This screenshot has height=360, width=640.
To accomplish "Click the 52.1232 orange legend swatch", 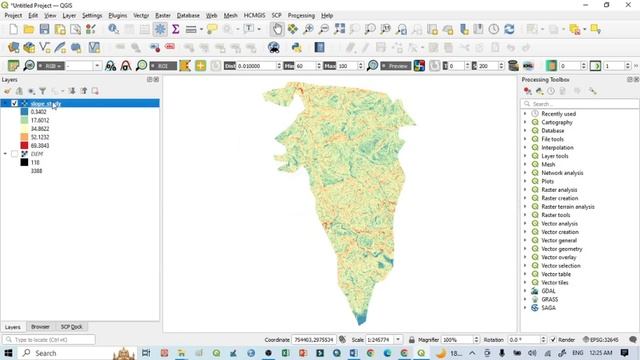I will pos(24,137).
